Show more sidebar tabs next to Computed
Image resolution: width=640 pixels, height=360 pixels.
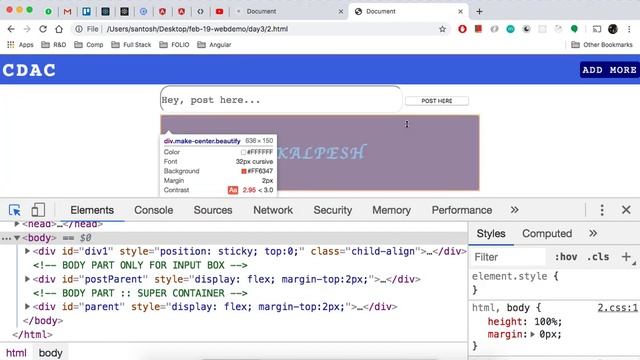point(593,233)
